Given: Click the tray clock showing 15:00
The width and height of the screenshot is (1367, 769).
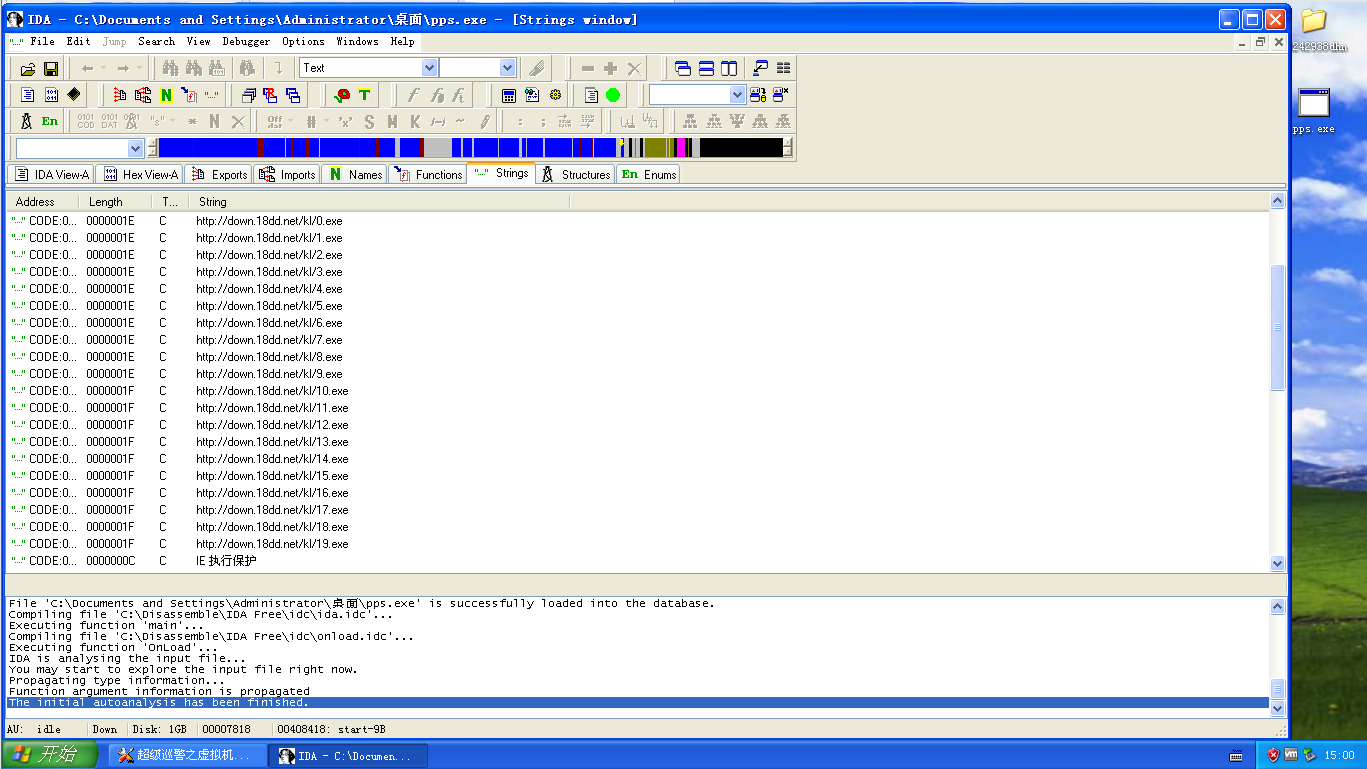Looking at the screenshot, I should tap(1339, 755).
